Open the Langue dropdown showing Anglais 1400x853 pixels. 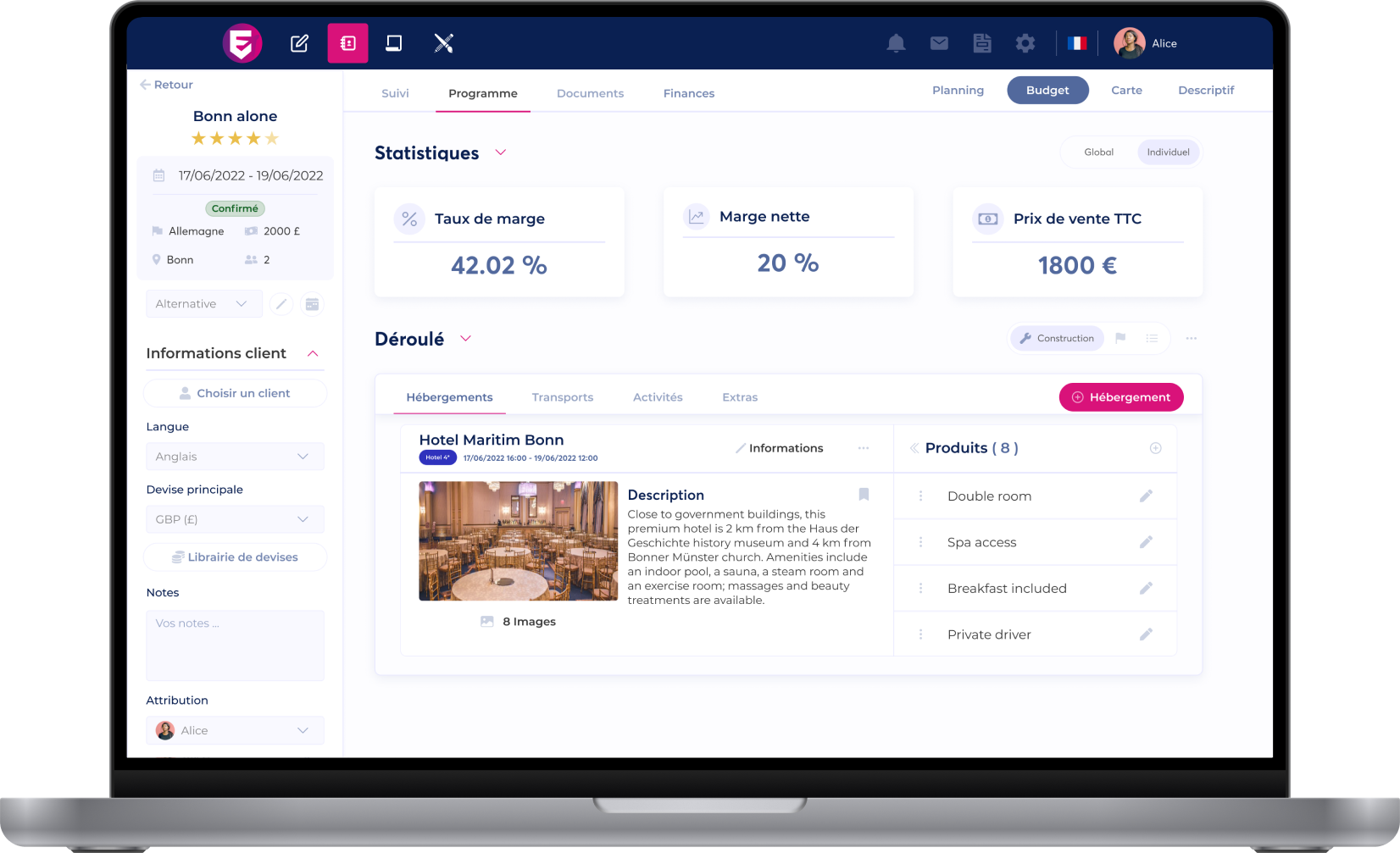click(235, 456)
